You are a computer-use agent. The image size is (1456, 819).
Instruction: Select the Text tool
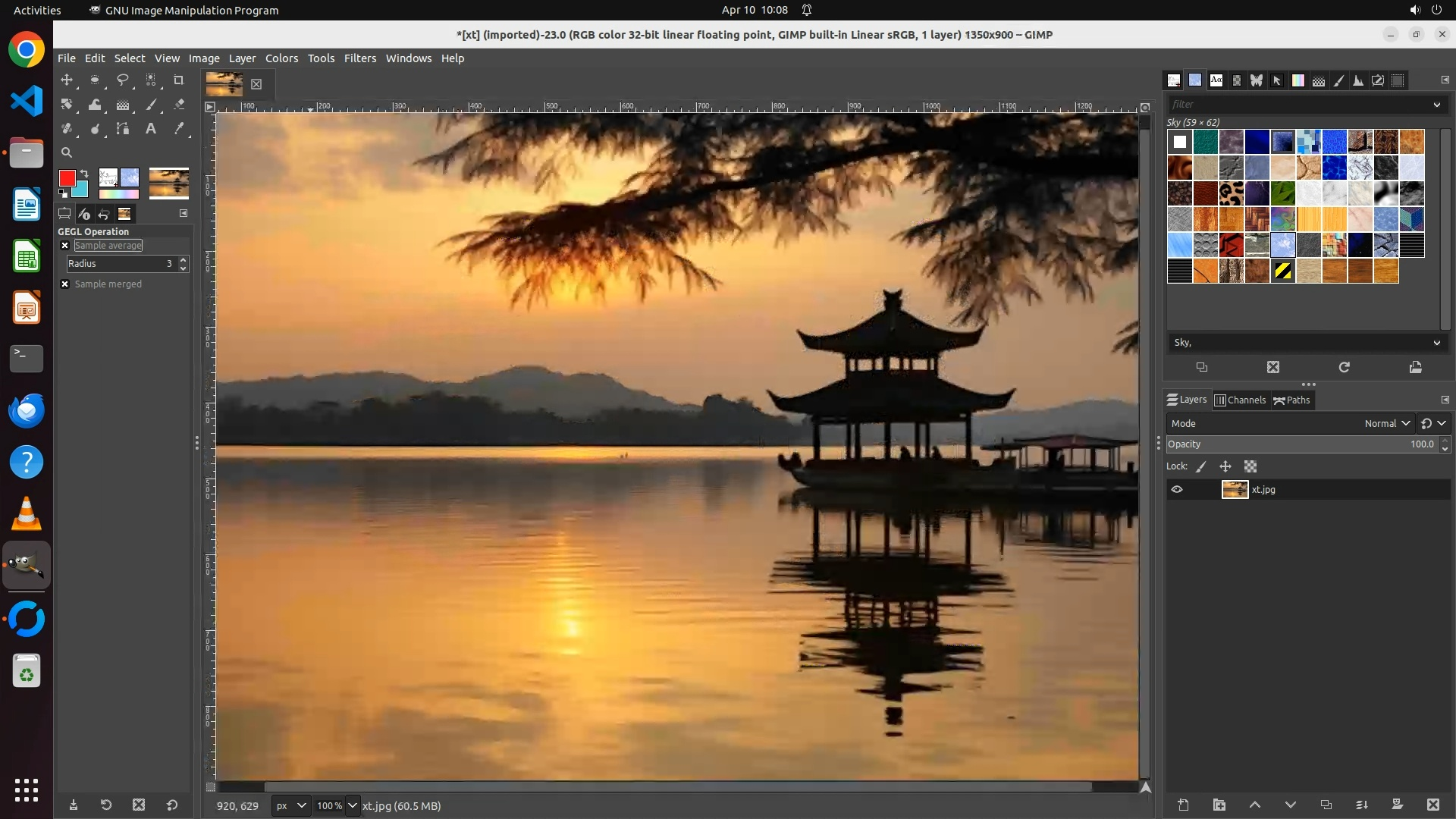tap(151, 129)
